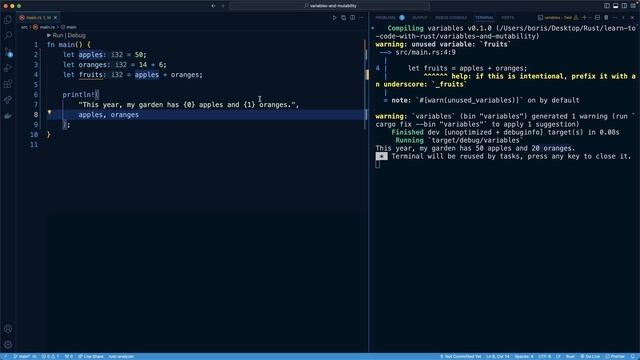
Task: Switch to Ports tab
Action: pos(508,18)
